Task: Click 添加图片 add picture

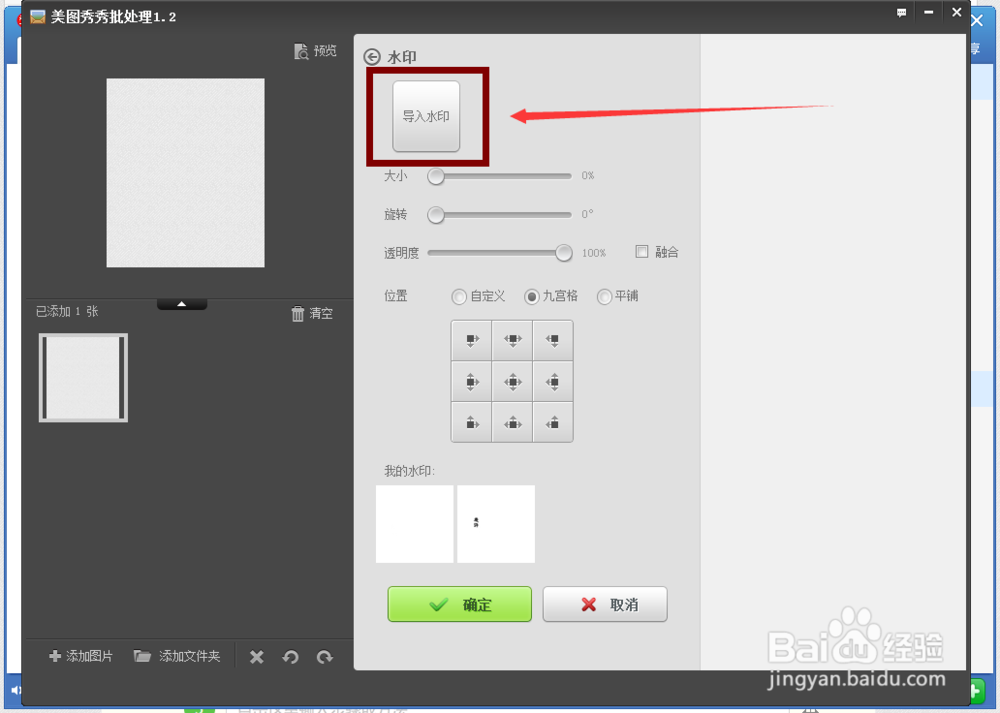Action: click(x=81, y=656)
